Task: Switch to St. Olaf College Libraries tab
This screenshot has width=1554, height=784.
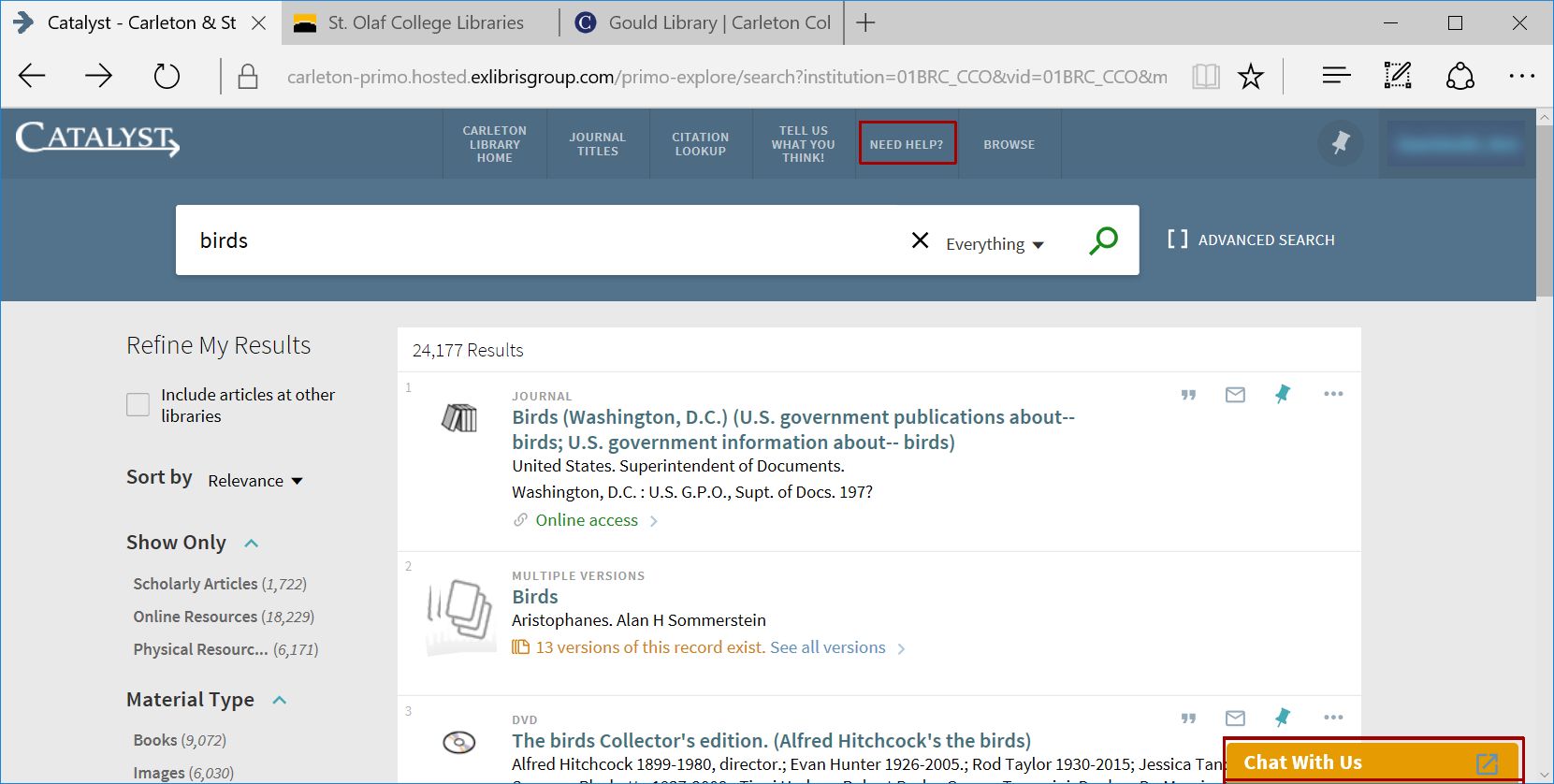Action: [425, 22]
